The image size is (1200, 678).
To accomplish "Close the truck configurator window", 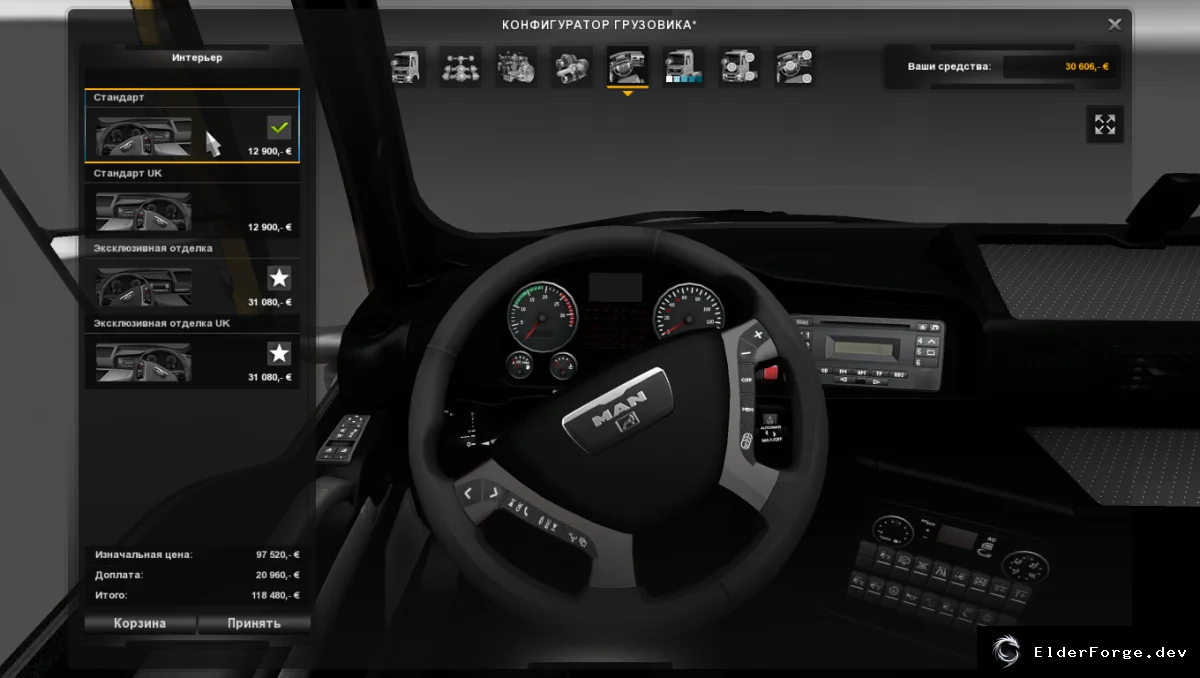I will 1115,24.
